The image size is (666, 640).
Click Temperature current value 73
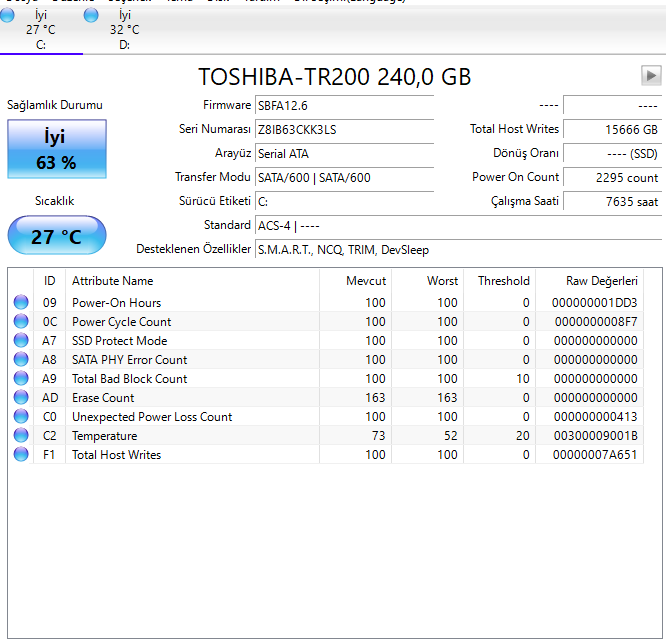[x=378, y=436]
